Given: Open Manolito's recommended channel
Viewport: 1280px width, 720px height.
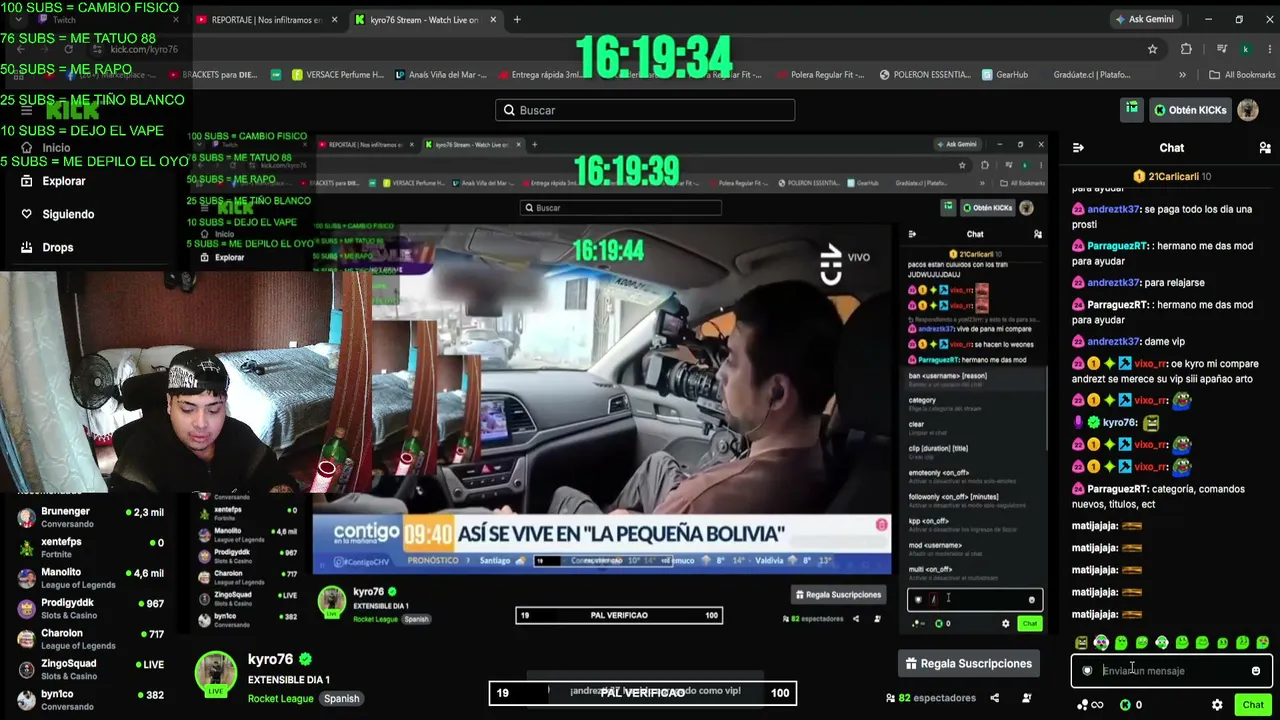Looking at the screenshot, I should coord(91,578).
